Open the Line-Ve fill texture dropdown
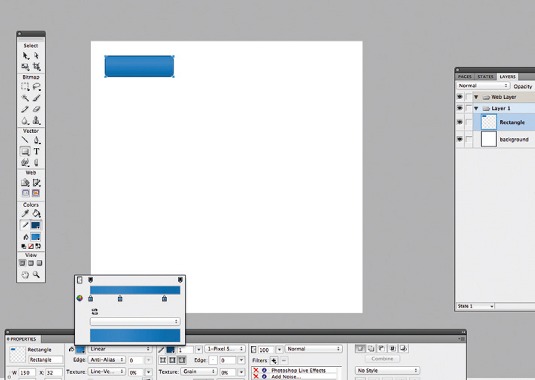The image size is (535, 380). click(107, 371)
